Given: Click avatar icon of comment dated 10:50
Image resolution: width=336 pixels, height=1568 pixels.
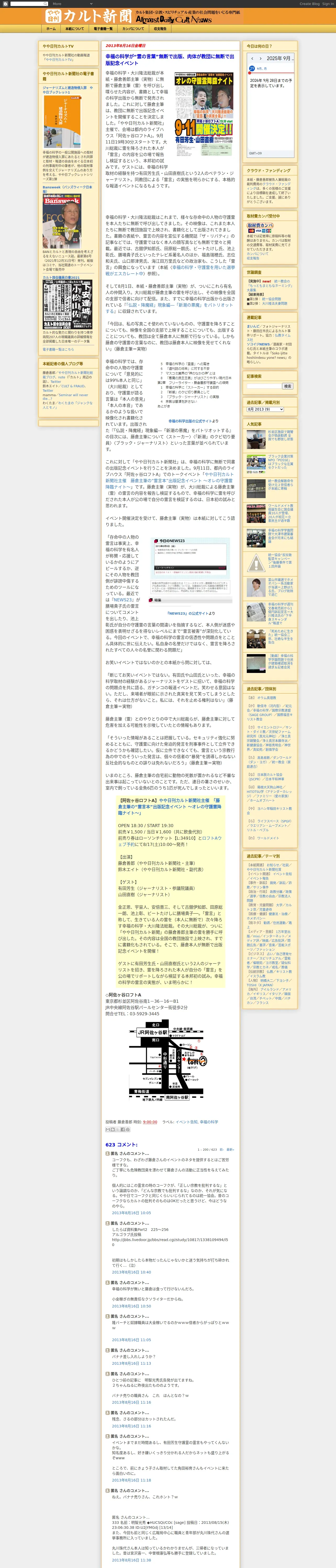Looking at the screenshot, I should 107,1283.
